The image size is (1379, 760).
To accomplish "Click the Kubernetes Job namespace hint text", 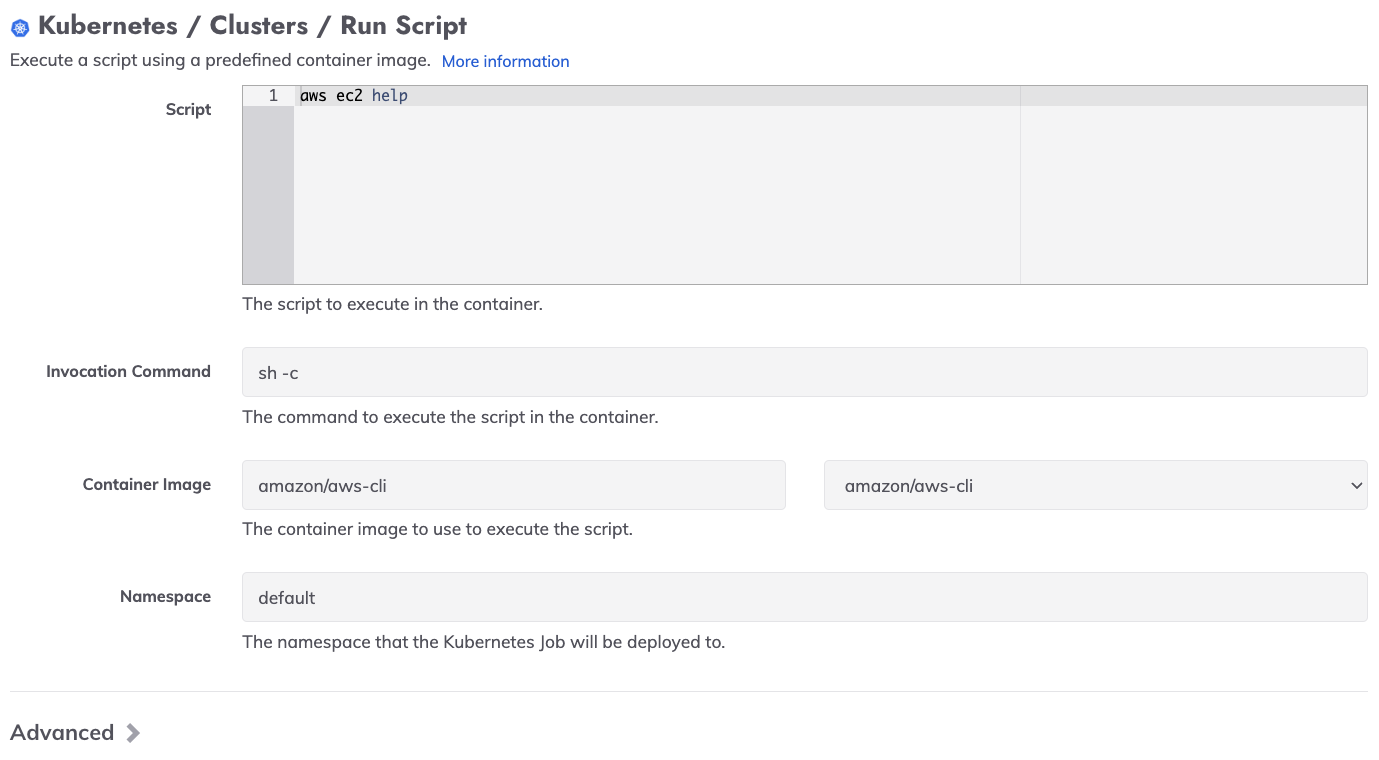I will [484, 642].
